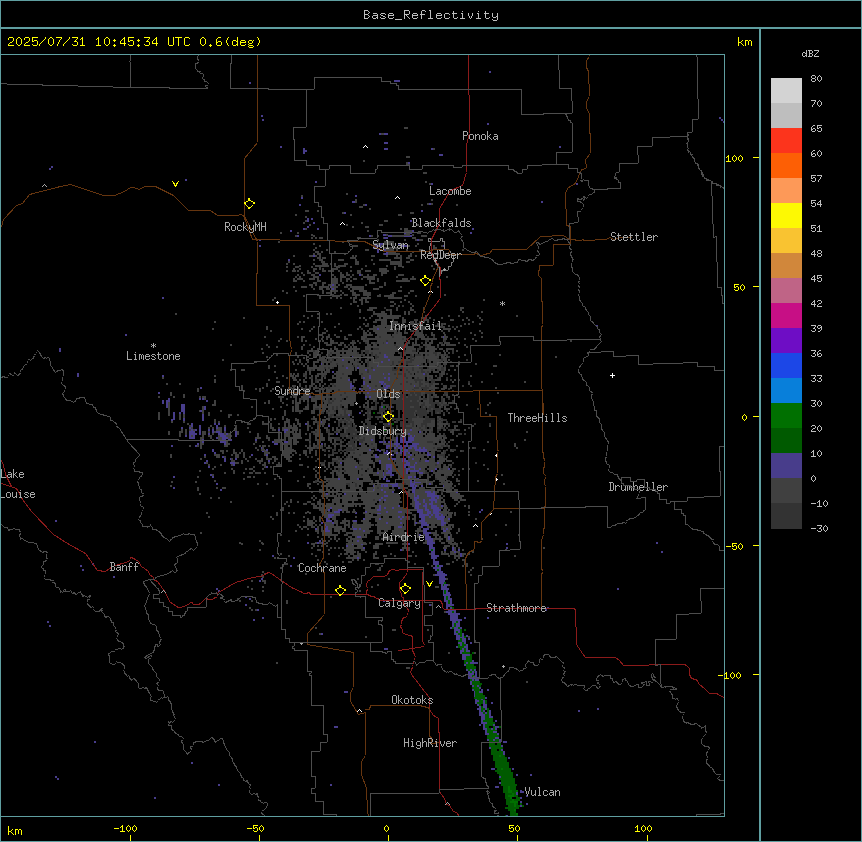Pick the magenta 42-39 dBZ legend color
The height and width of the screenshot is (842, 862).
click(x=786, y=315)
